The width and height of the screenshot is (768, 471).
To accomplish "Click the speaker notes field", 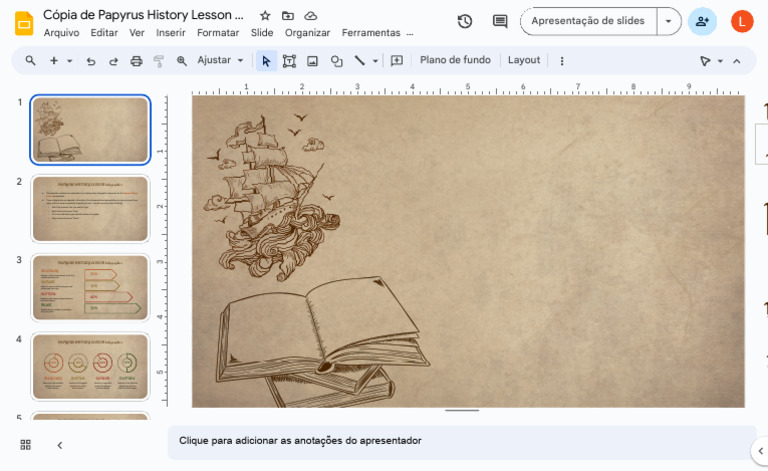I will pos(462,441).
